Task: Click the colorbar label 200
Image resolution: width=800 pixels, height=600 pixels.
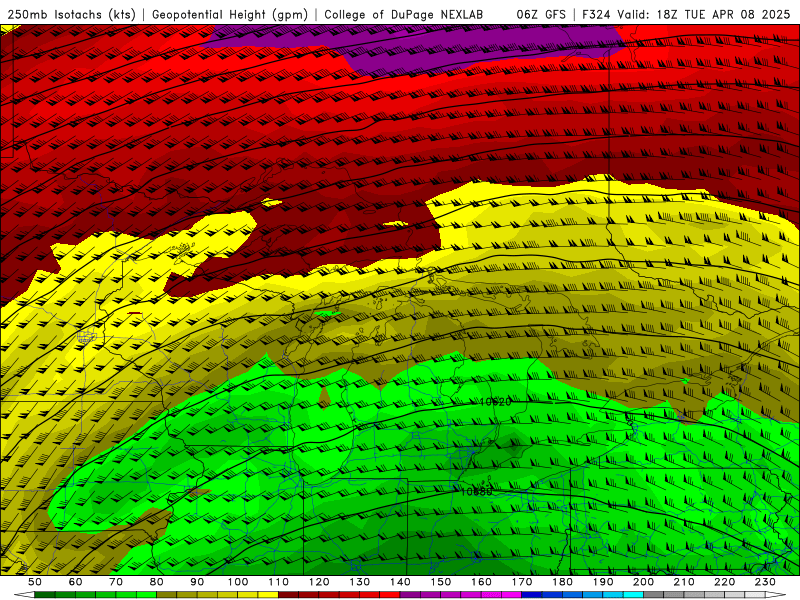Action: 643,582
